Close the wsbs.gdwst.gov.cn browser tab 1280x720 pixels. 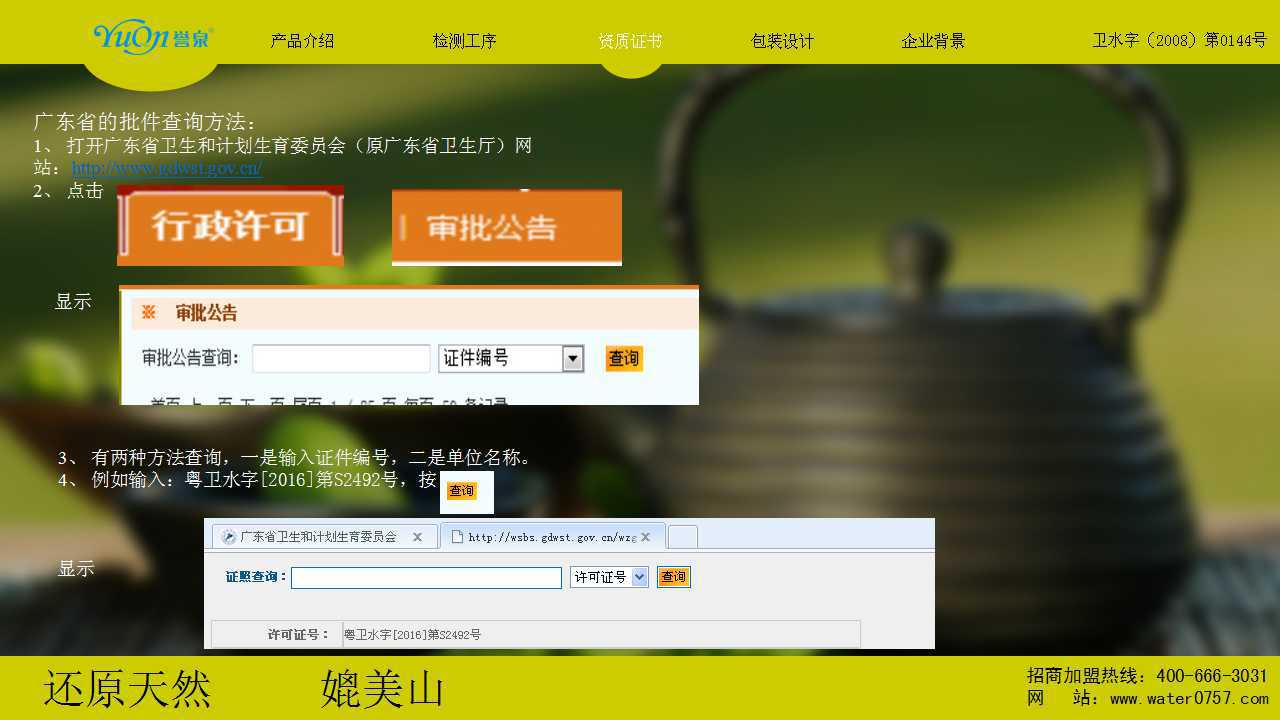(x=646, y=537)
